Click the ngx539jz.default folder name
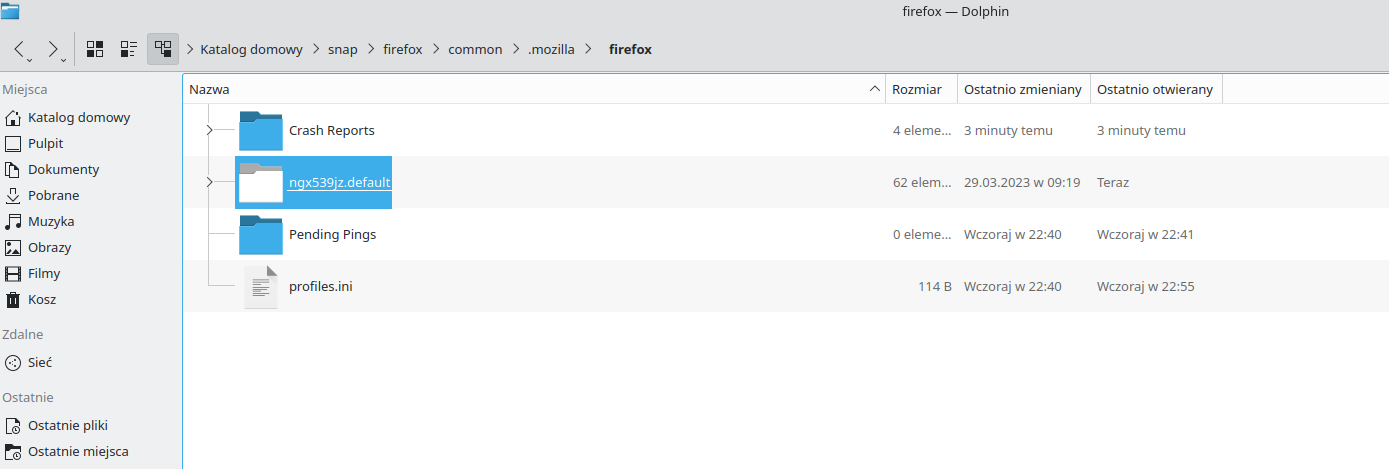Viewport: 1389px width, 469px height. [339, 182]
